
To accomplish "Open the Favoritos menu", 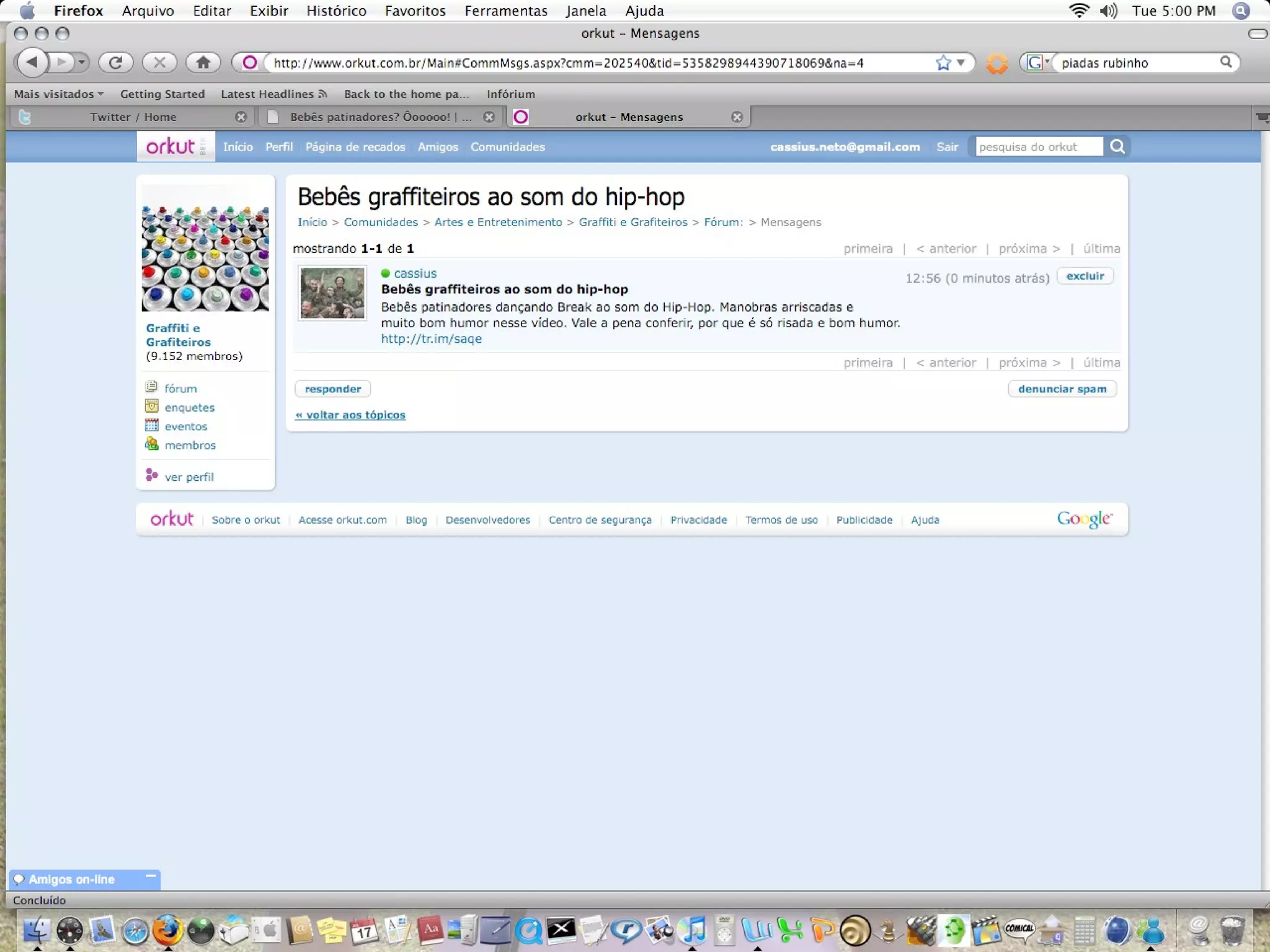I will pos(415,11).
